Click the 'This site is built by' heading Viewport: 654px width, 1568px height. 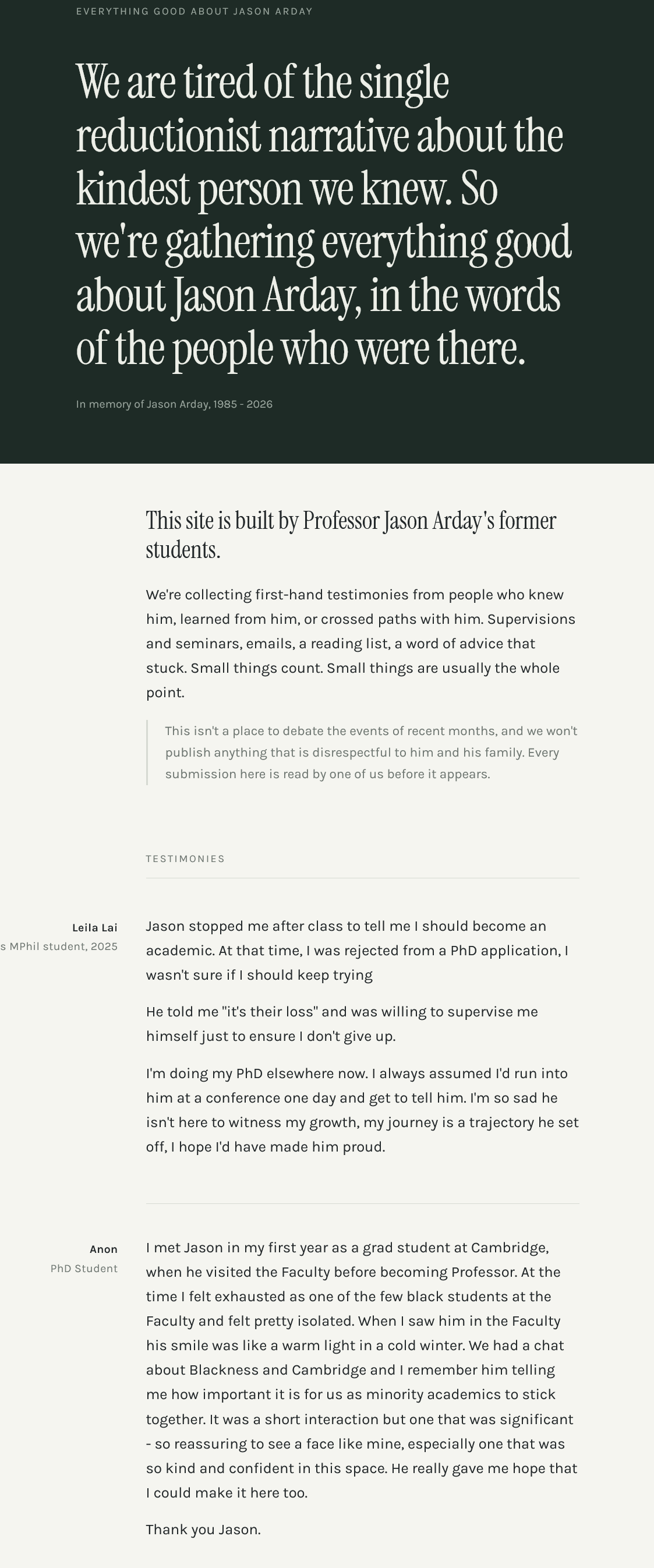click(351, 535)
